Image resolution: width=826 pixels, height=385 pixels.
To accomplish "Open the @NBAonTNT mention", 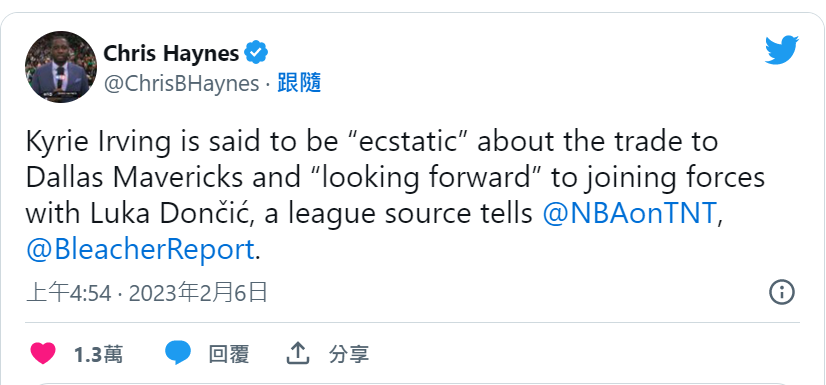I will coord(630,213).
